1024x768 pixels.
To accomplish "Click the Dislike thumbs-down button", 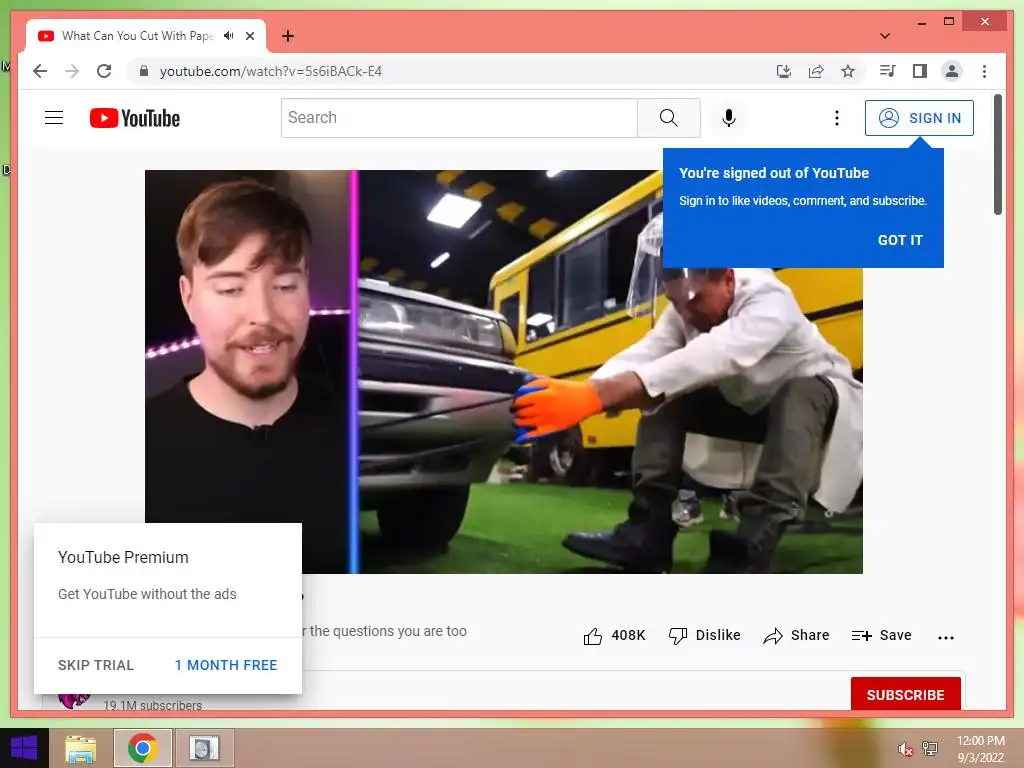I will click(705, 635).
